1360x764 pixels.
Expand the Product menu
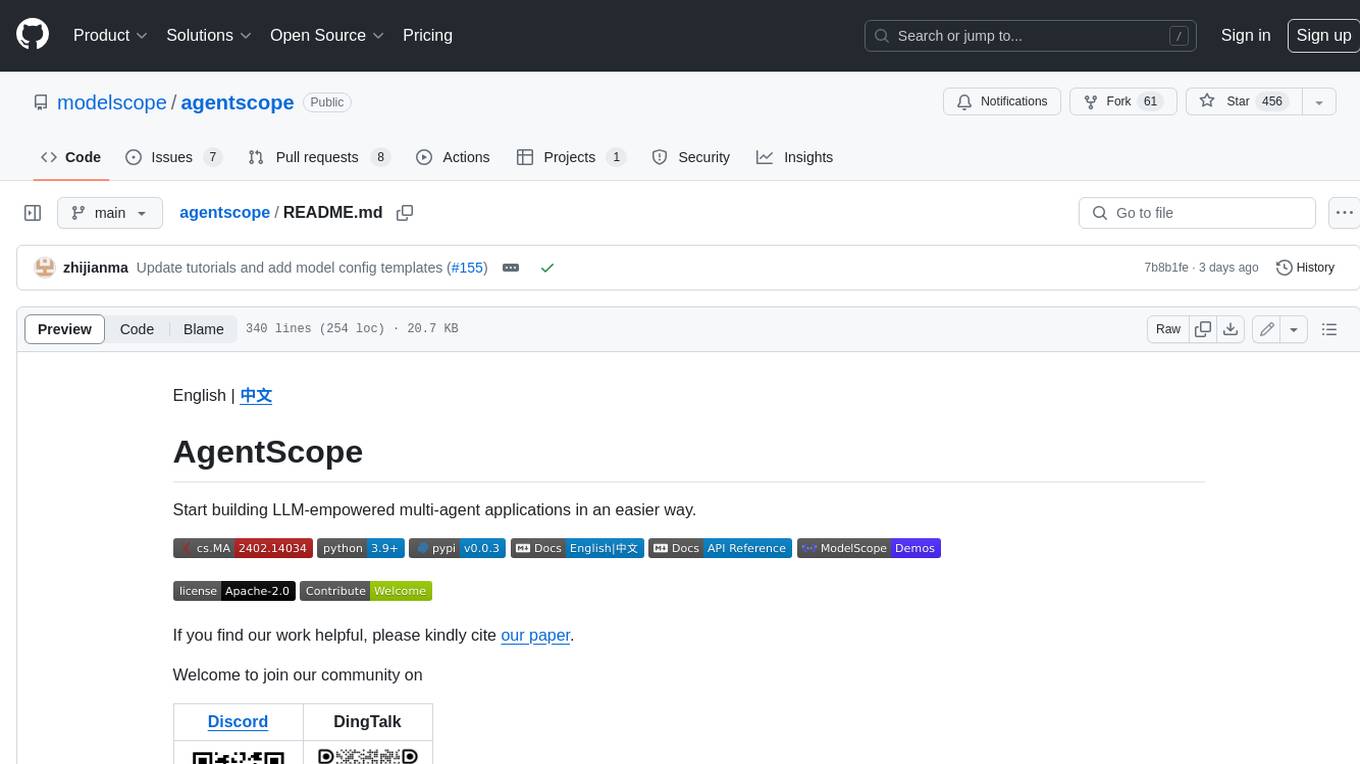point(110,35)
